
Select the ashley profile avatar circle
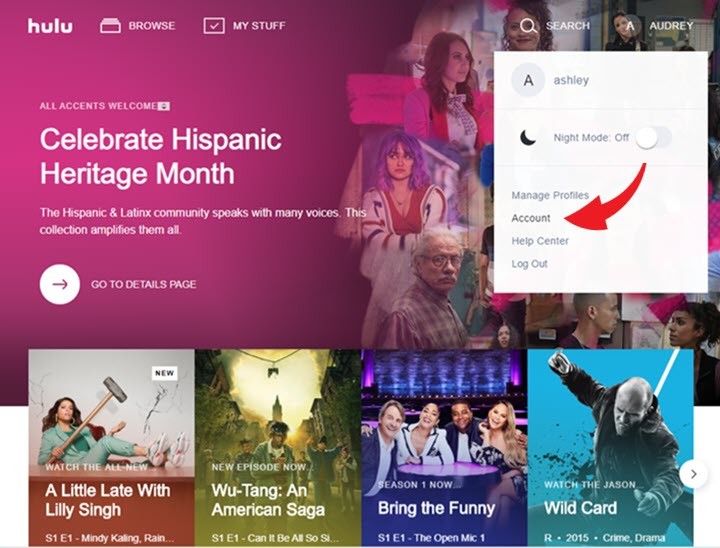click(528, 80)
